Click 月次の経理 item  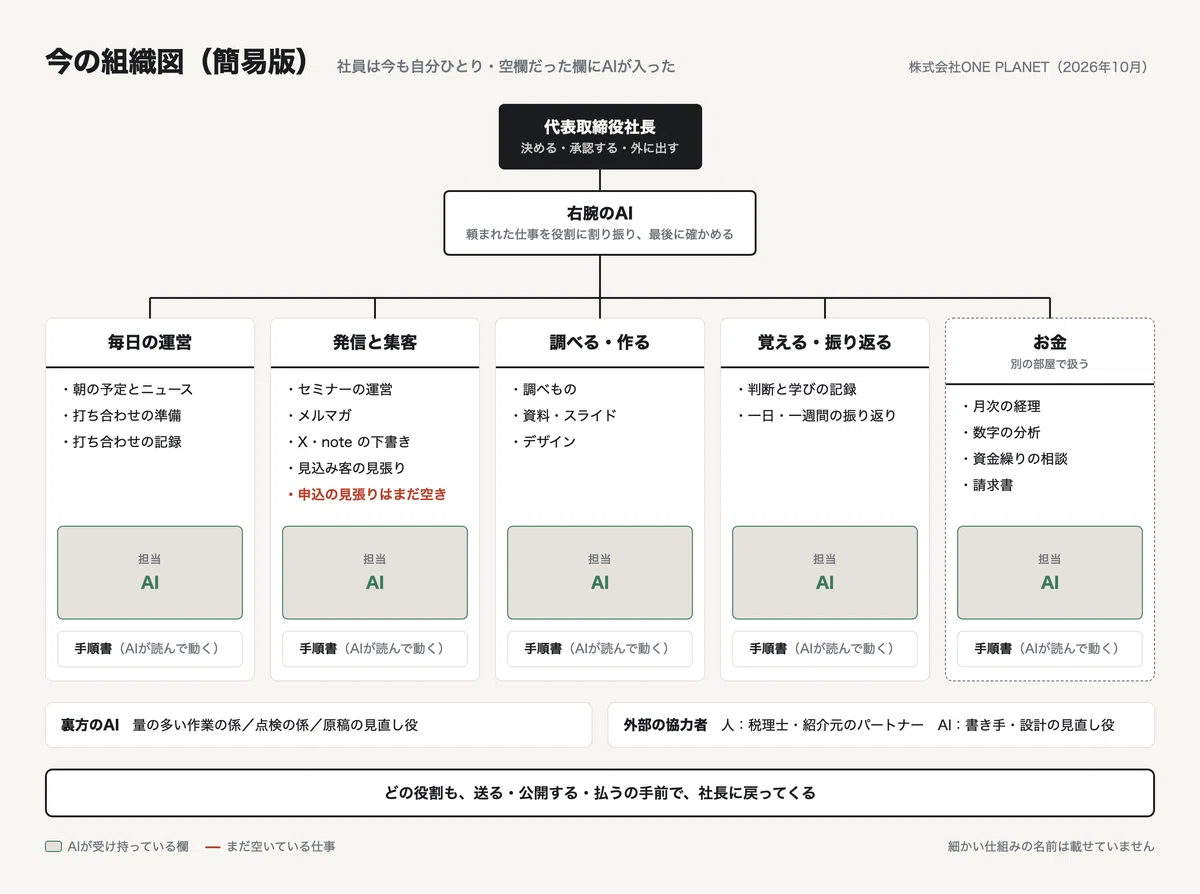[1000, 407]
